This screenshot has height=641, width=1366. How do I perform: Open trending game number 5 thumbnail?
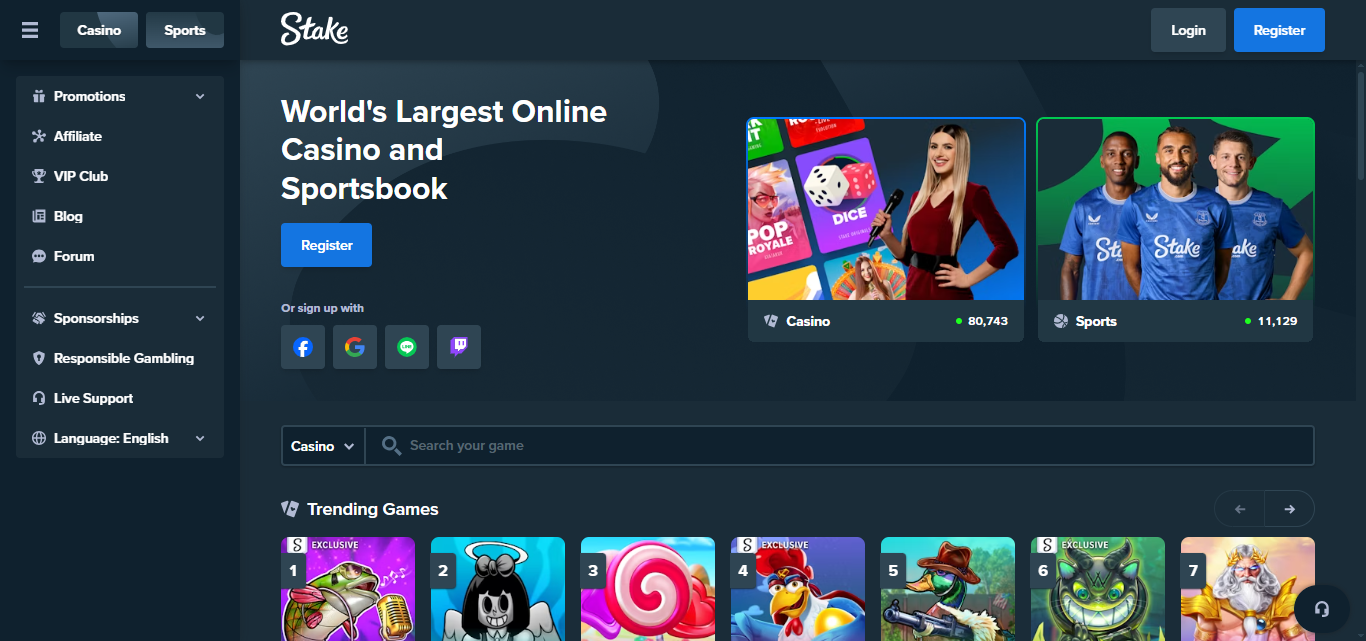(948, 589)
